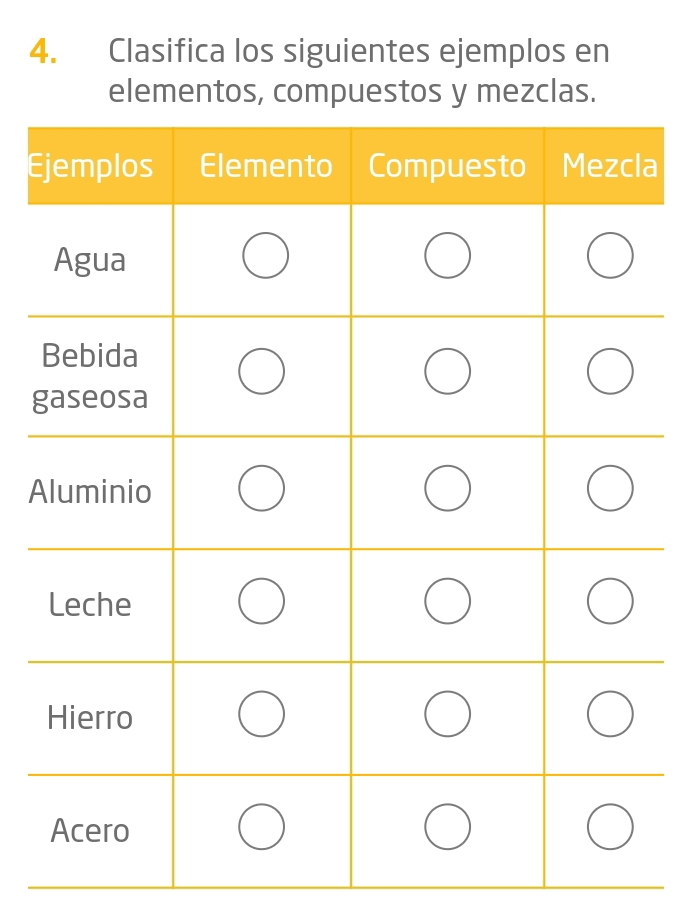The width and height of the screenshot is (680, 905).
Task: Mark Agua as Elemento
Action: [x=265, y=256]
